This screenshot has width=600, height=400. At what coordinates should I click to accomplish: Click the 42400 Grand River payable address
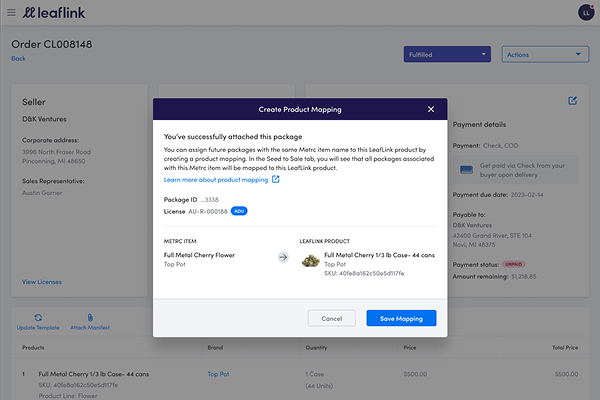click(492, 235)
